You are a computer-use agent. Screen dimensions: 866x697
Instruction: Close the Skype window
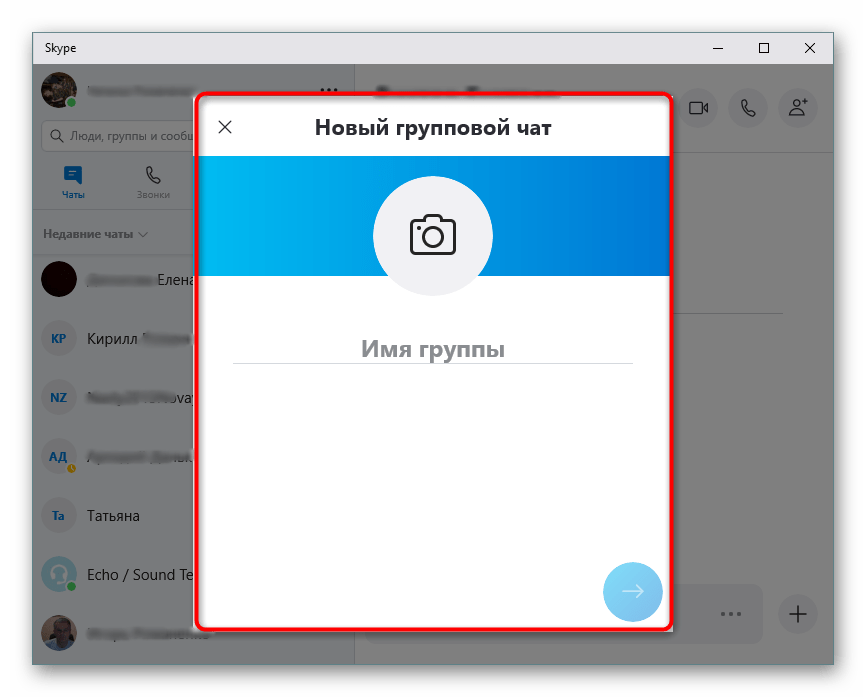pyautogui.click(x=810, y=48)
